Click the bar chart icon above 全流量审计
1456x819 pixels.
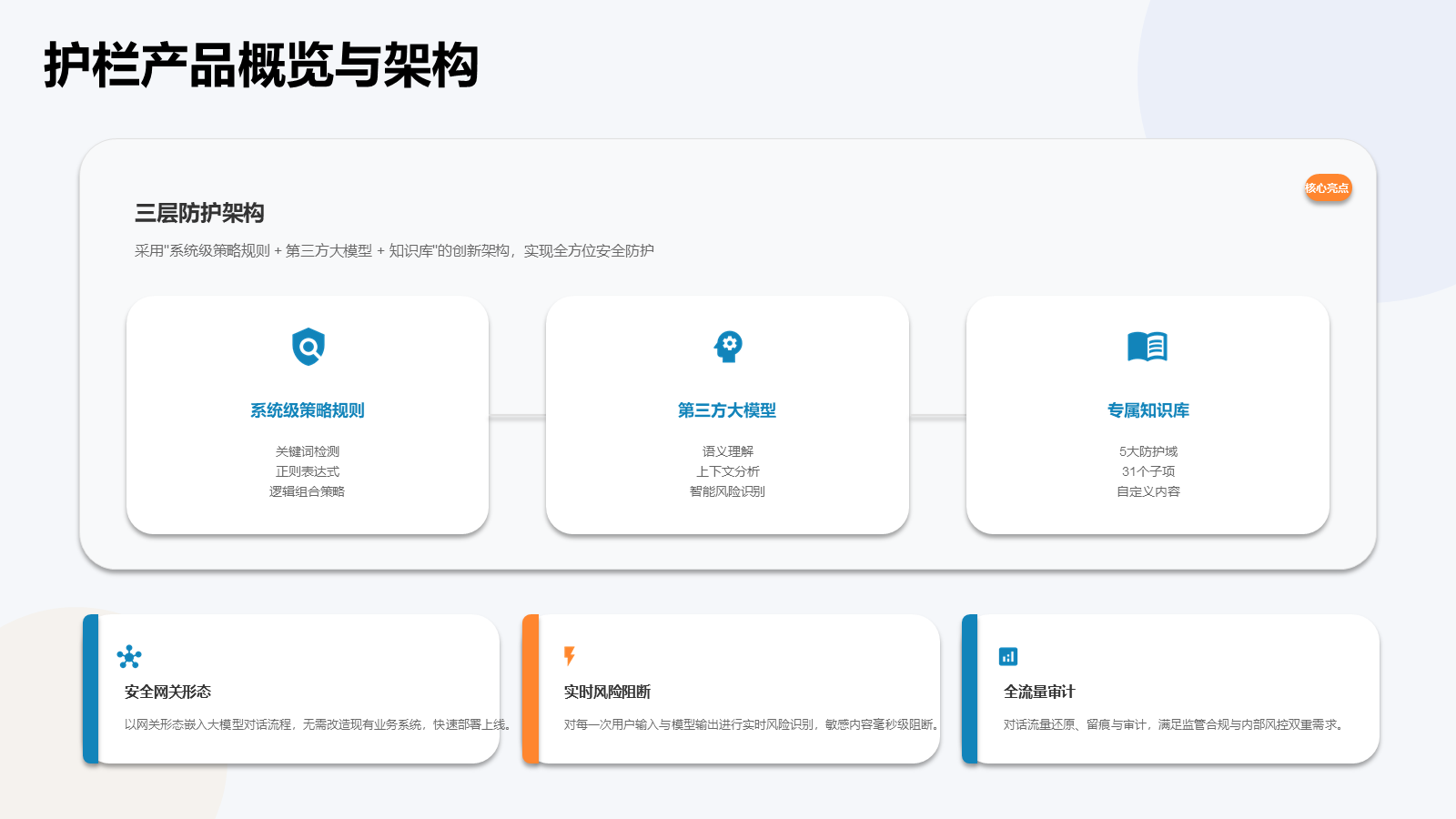click(1008, 656)
